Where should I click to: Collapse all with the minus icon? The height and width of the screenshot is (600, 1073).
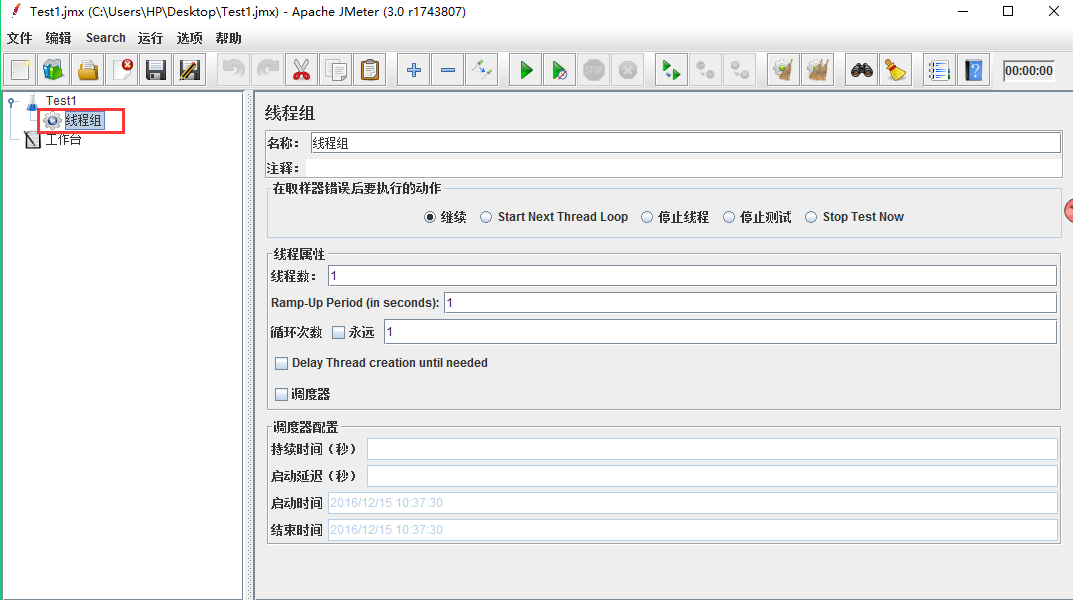(x=448, y=70)
